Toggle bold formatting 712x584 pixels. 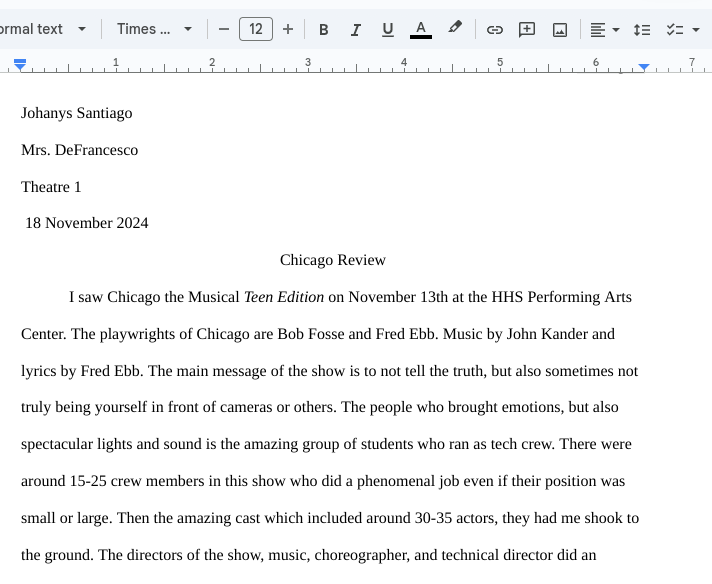[x=323, y=30]
